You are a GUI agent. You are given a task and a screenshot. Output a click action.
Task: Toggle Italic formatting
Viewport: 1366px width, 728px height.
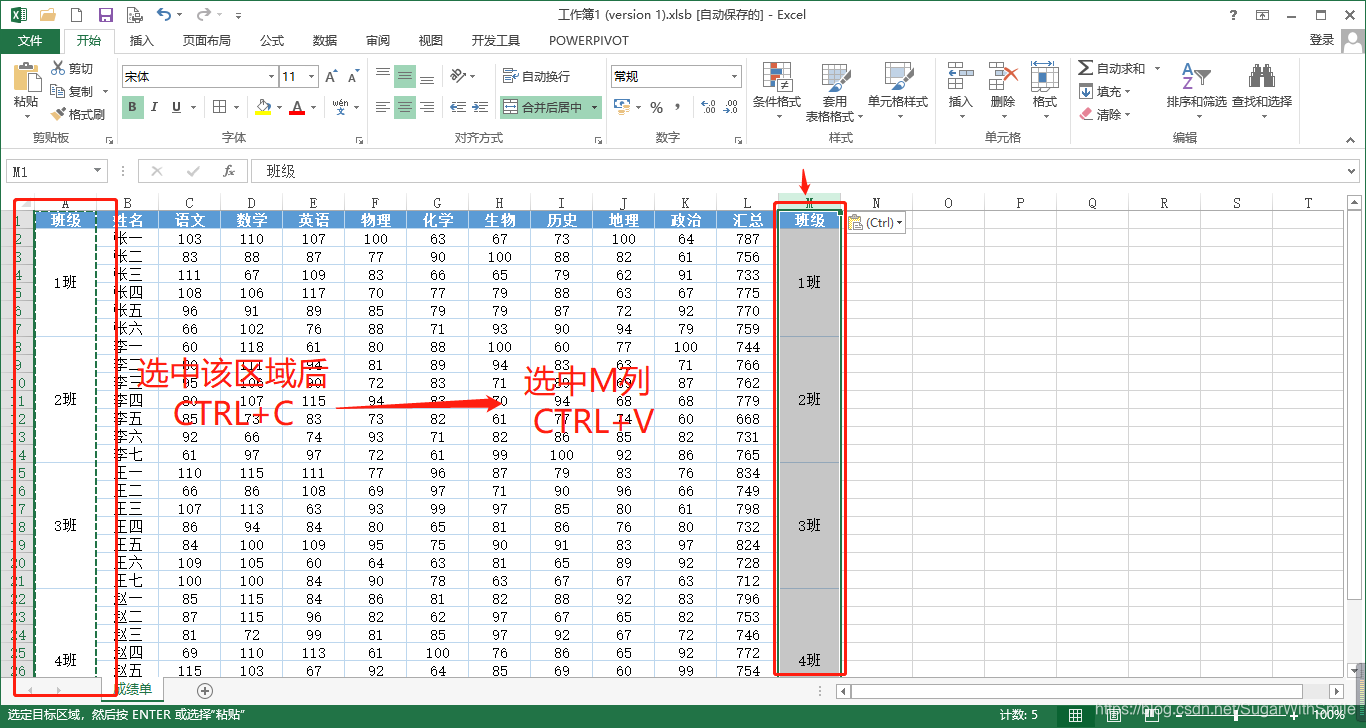tap(155, 107)
